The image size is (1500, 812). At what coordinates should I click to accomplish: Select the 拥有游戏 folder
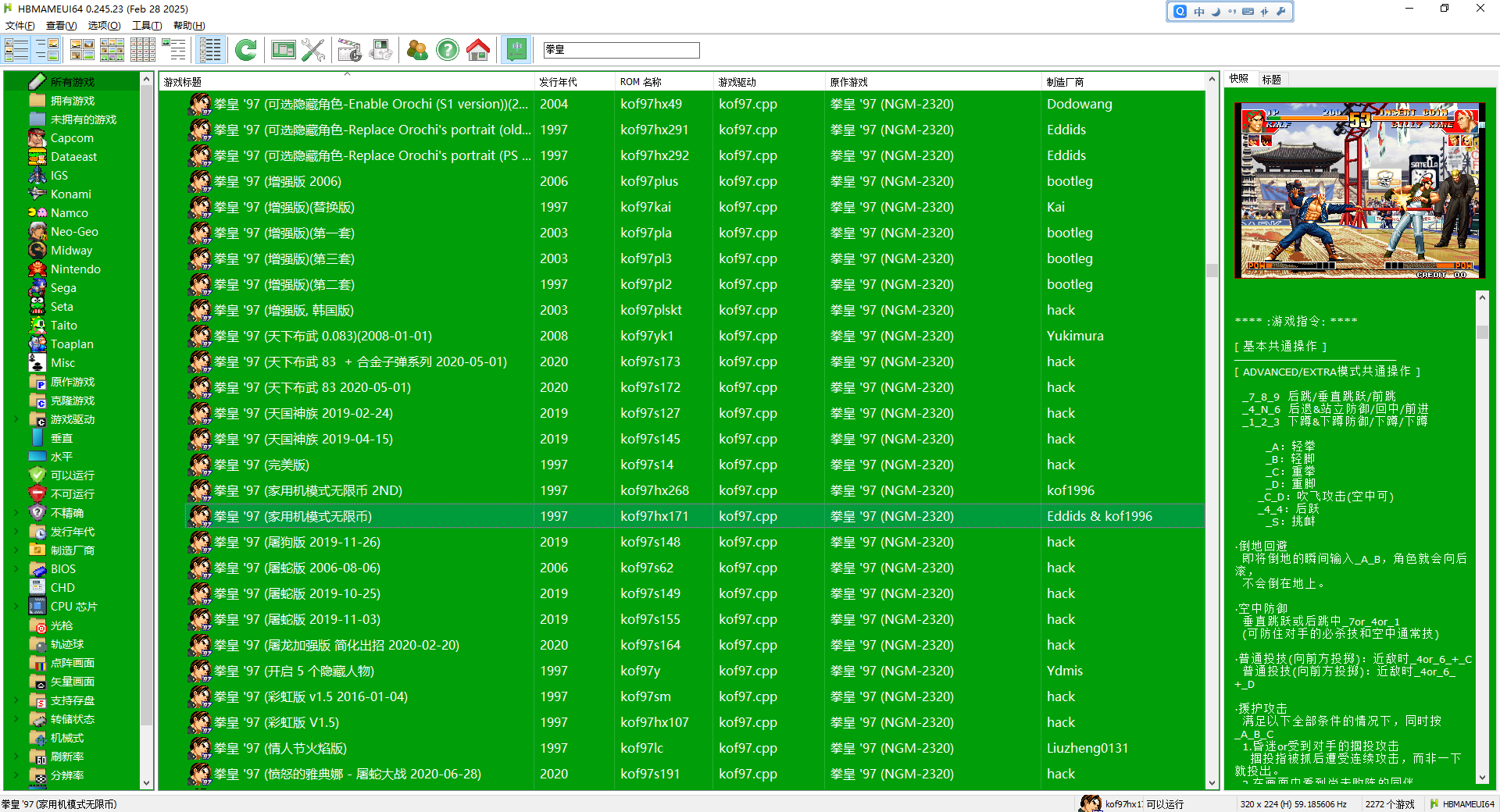click(72, 101)
